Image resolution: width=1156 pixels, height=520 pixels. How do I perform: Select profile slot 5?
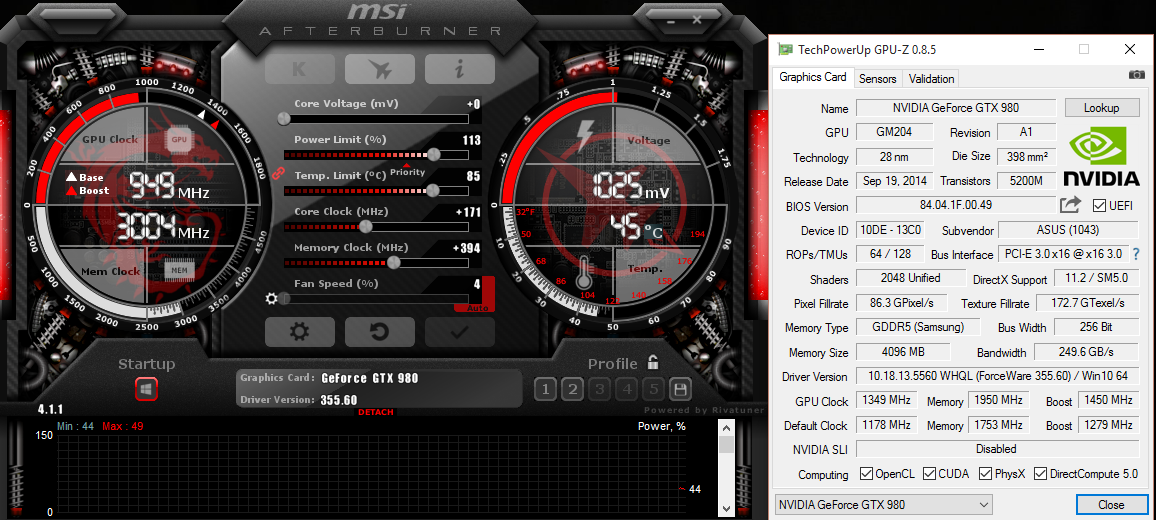(653, 389)
